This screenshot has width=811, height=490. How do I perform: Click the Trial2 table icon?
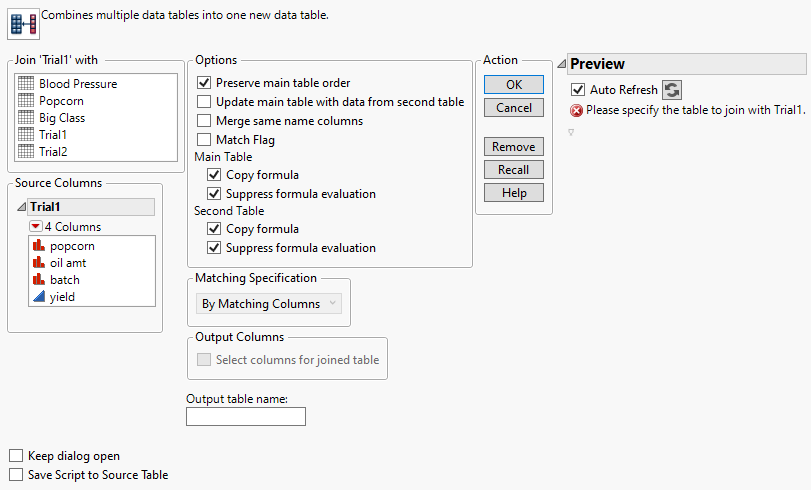(x=26, y=152)
